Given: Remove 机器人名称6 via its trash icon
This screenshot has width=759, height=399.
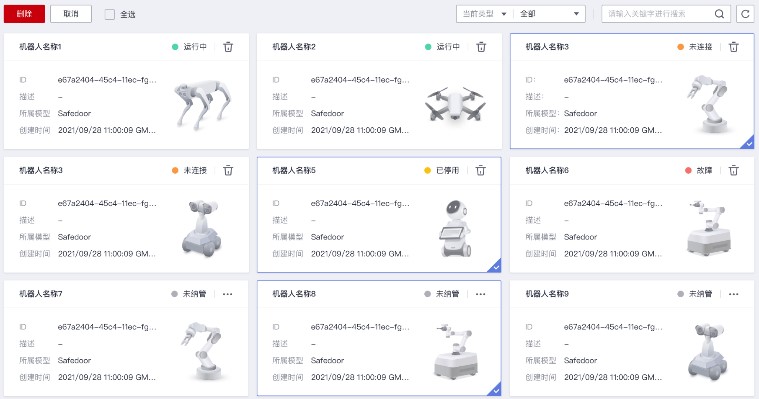Looking at the screenshot, I should (x=734, y=170).
